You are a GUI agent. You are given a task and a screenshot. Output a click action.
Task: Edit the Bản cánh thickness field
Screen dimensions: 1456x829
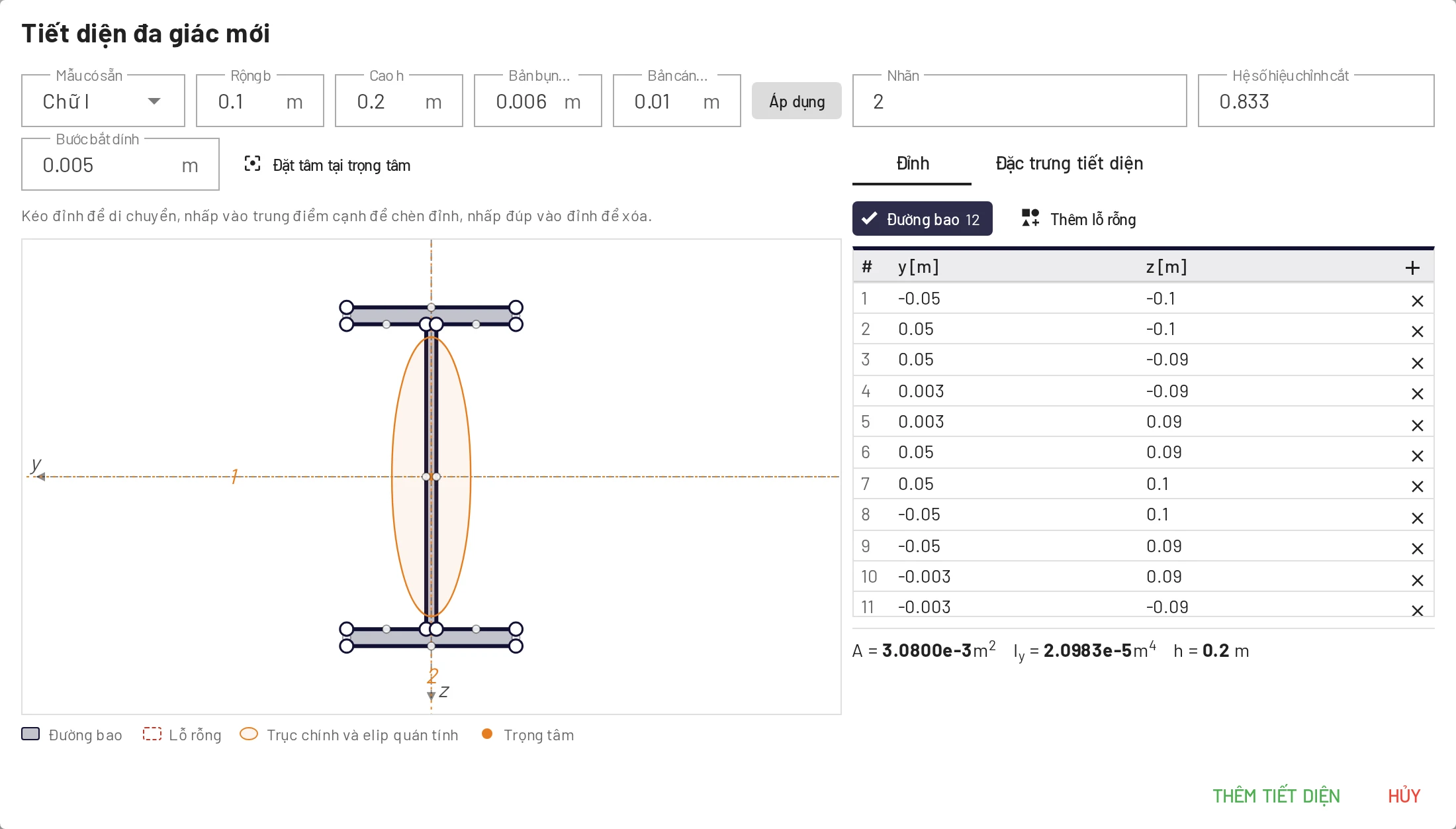click(677, 101)
